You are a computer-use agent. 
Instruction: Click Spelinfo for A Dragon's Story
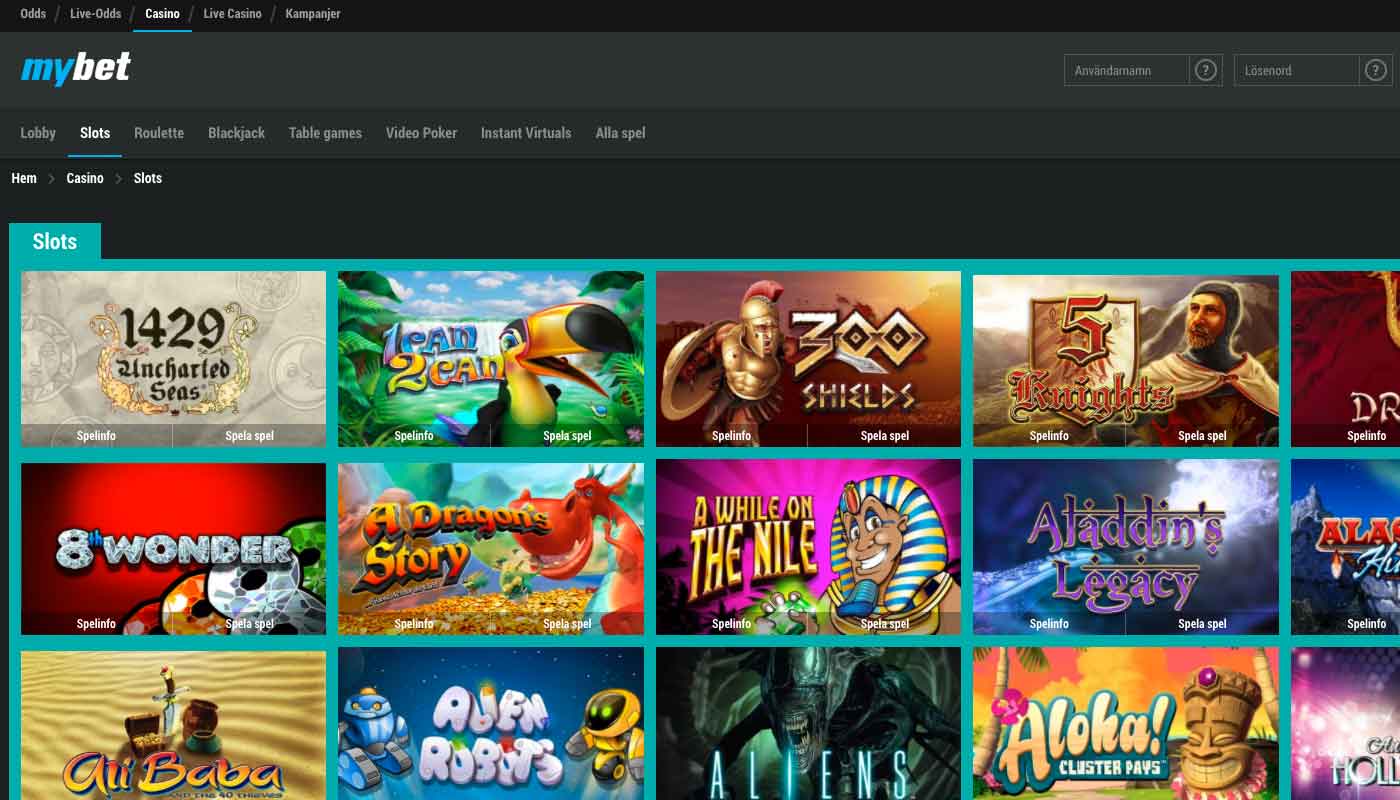click(414, 623)
